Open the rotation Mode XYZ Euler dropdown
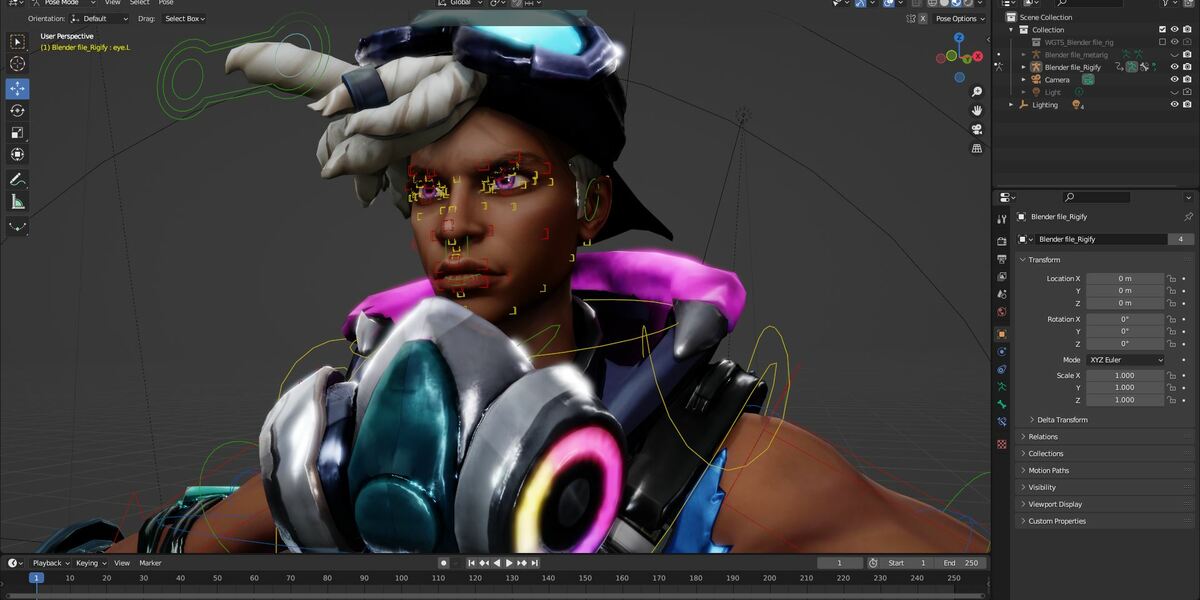Viewport: 1200px width, 600px height. tap(1126, 360)
